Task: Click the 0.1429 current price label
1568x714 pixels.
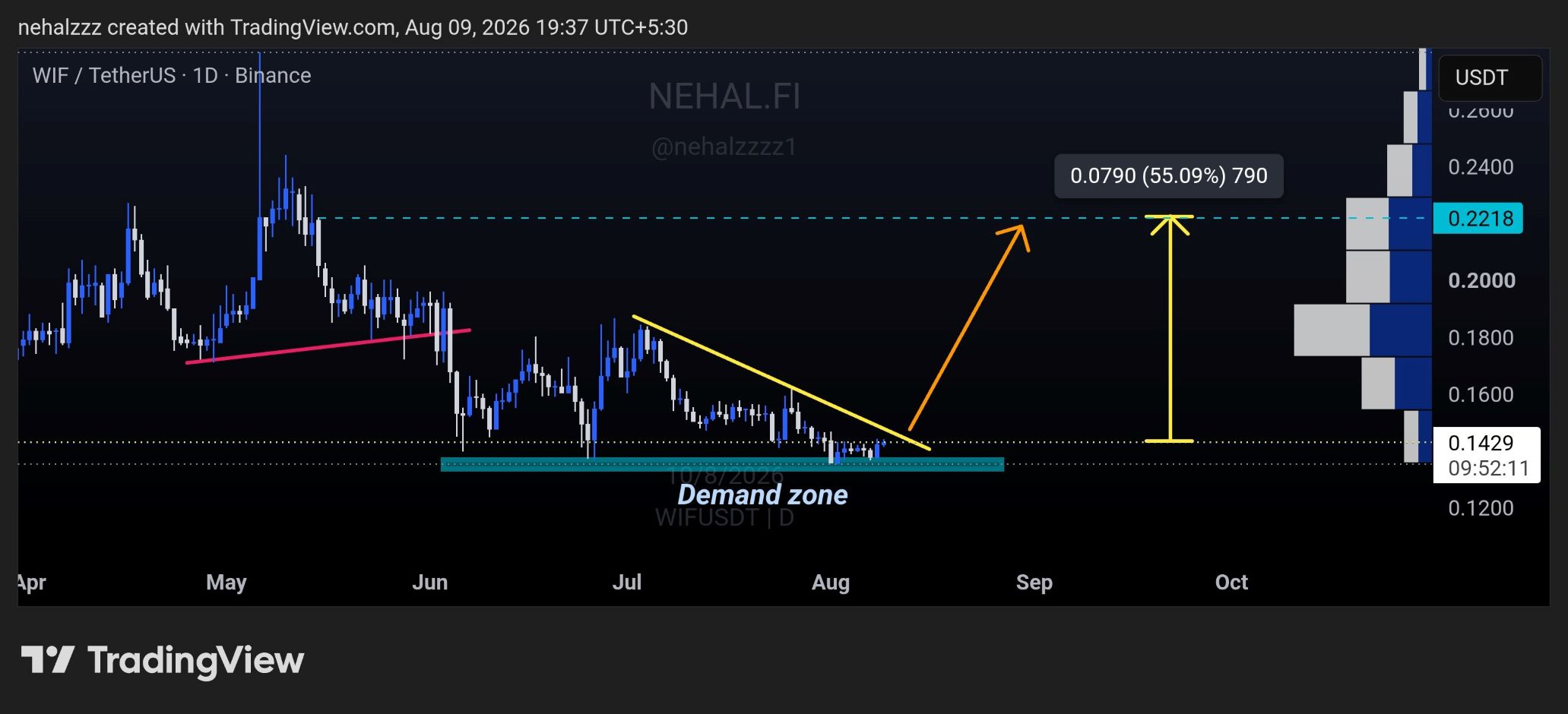Action: [1481, 443]
